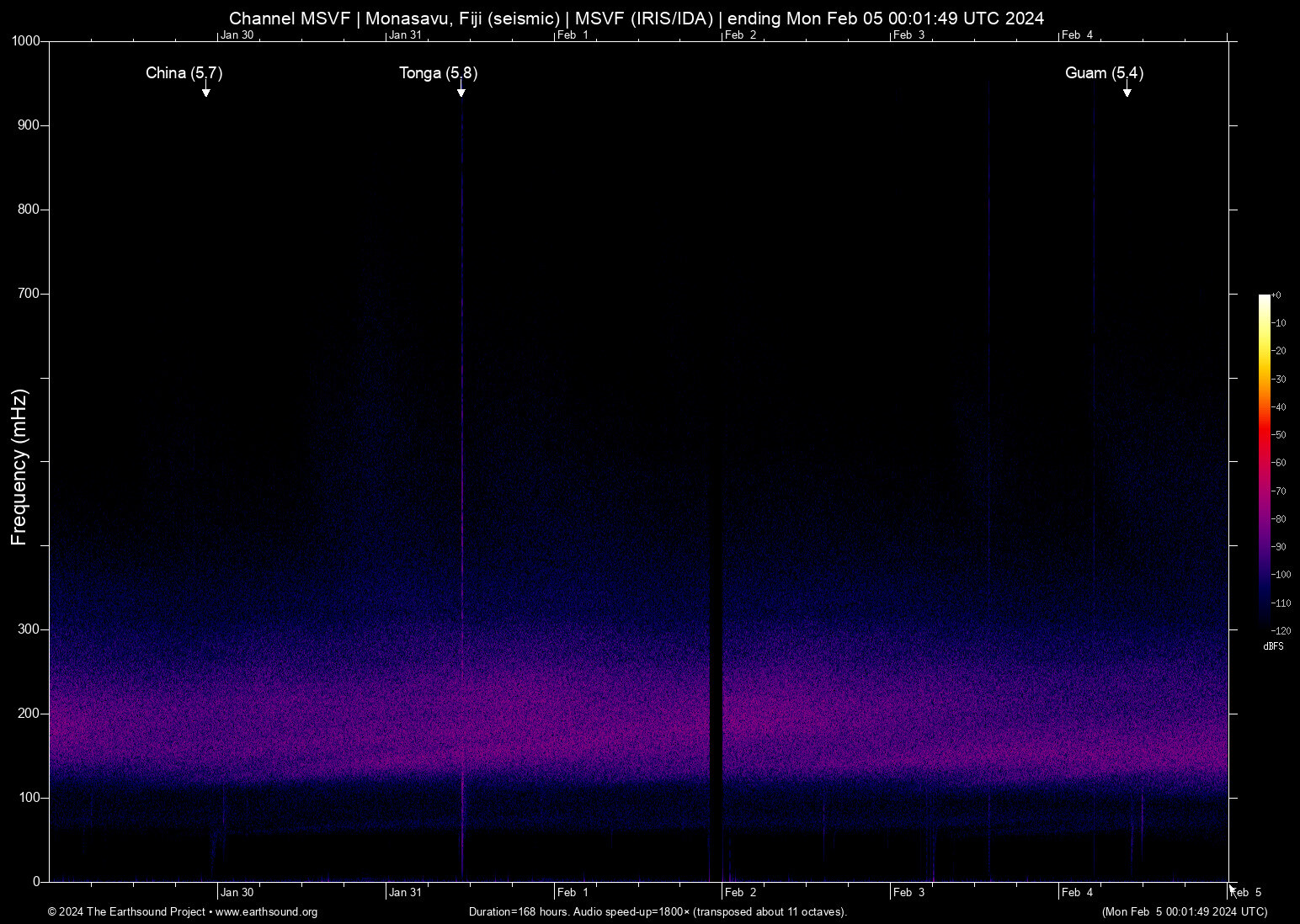Image resolution: width=1300 pixels, height=924 pixels.
Task: Select the Feb 1 label on top axis
Action: click(573, 35)
